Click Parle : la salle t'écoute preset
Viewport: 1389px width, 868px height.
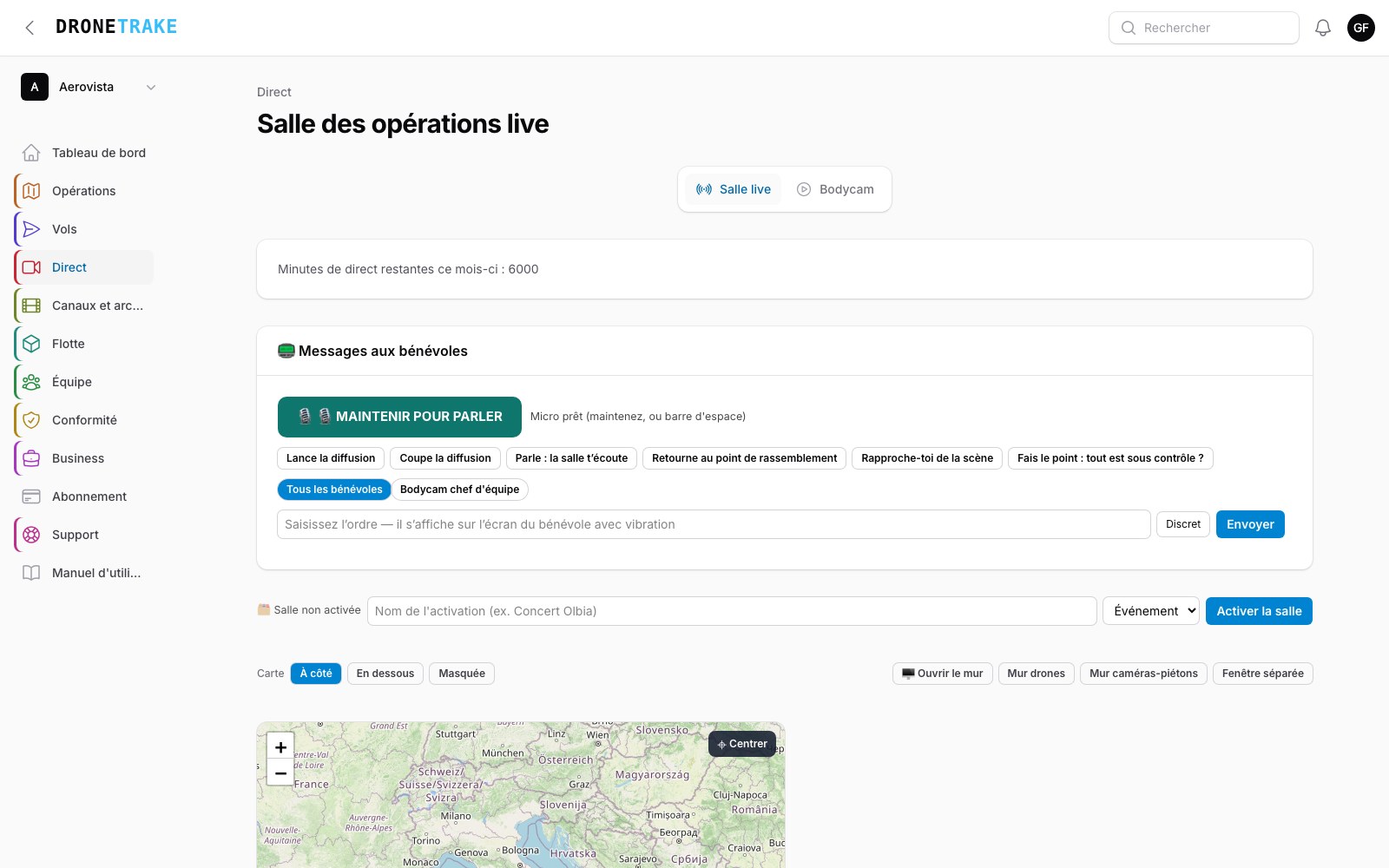click(x=571, y=458)
